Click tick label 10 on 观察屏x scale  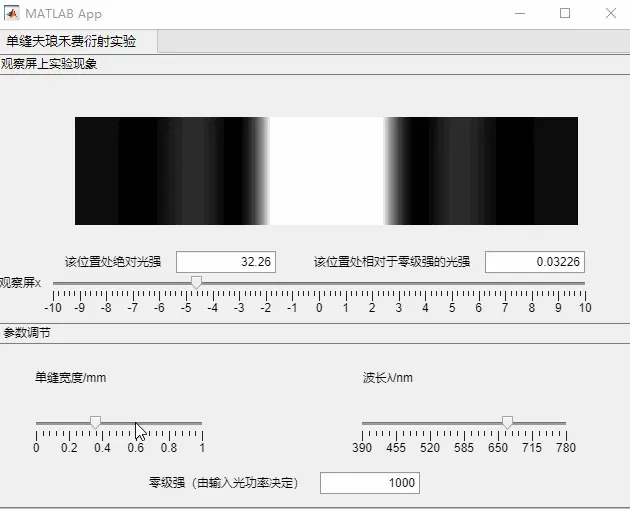click(x=585, y=308)
